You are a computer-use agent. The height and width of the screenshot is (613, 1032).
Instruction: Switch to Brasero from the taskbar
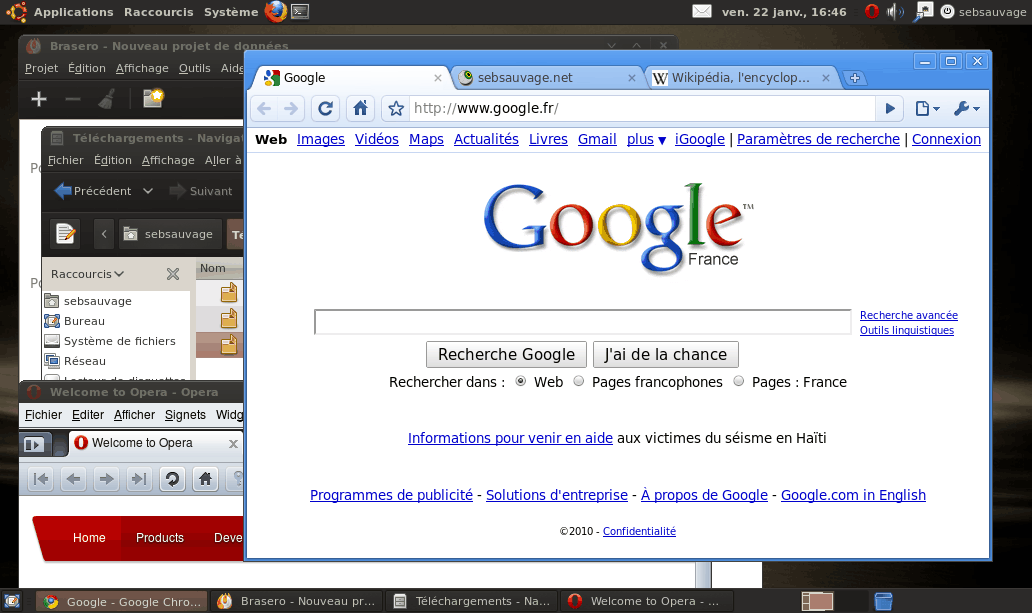[x=297, y=601]
